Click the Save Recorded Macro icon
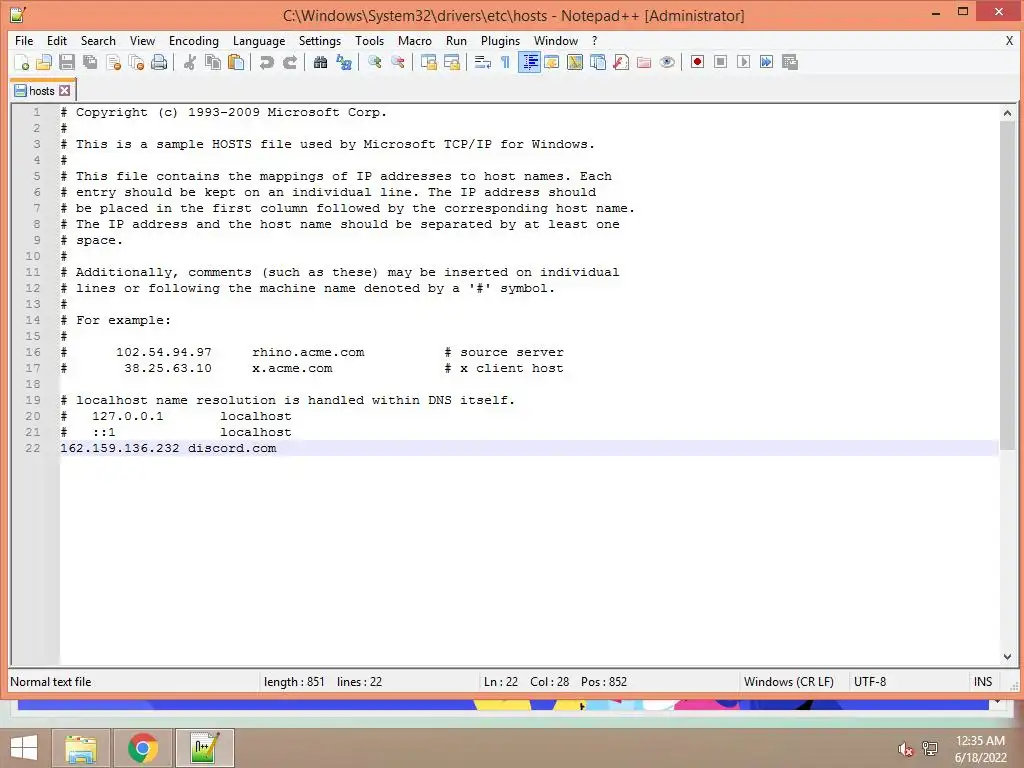 coord(790,62)
